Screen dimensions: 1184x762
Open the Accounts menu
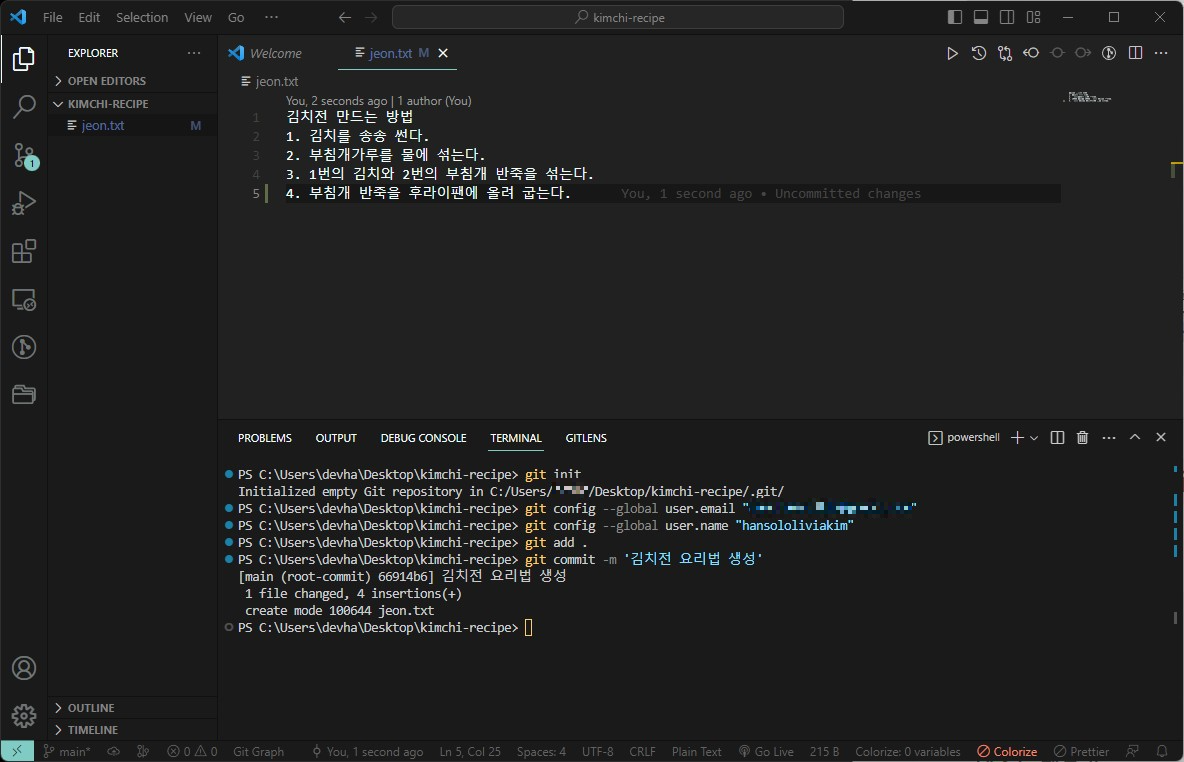click(23, 668)
